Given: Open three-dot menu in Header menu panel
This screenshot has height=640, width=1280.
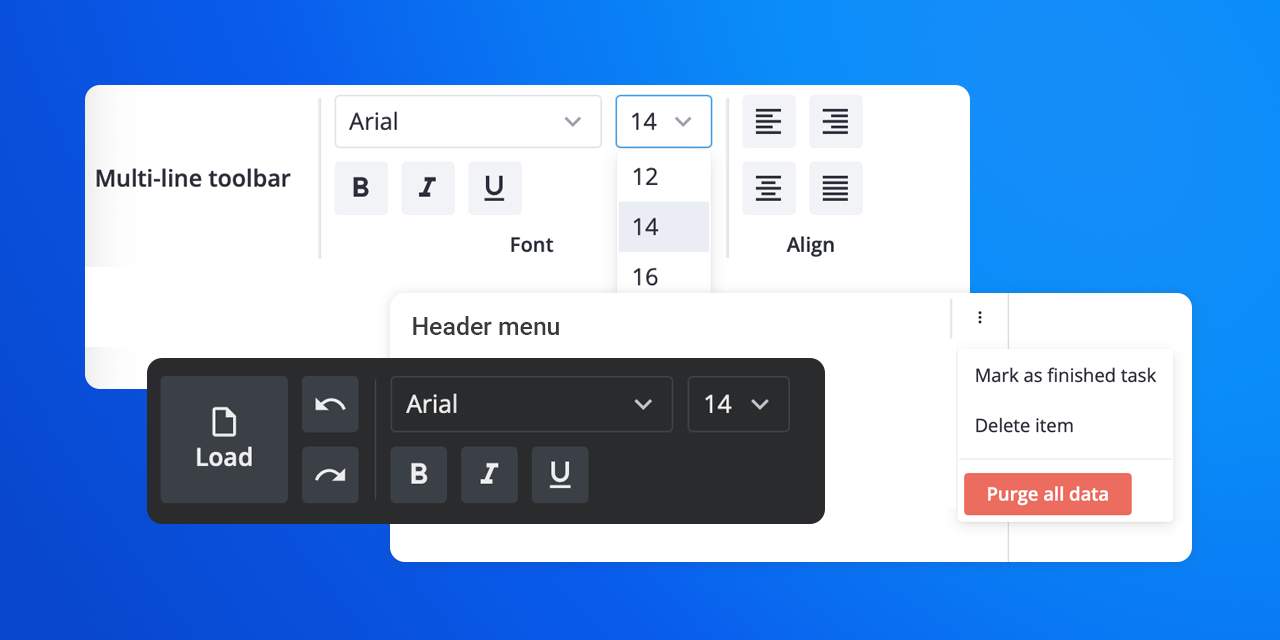Looking at the screenshot, I should pyautogui.click(x=980, y=318).
